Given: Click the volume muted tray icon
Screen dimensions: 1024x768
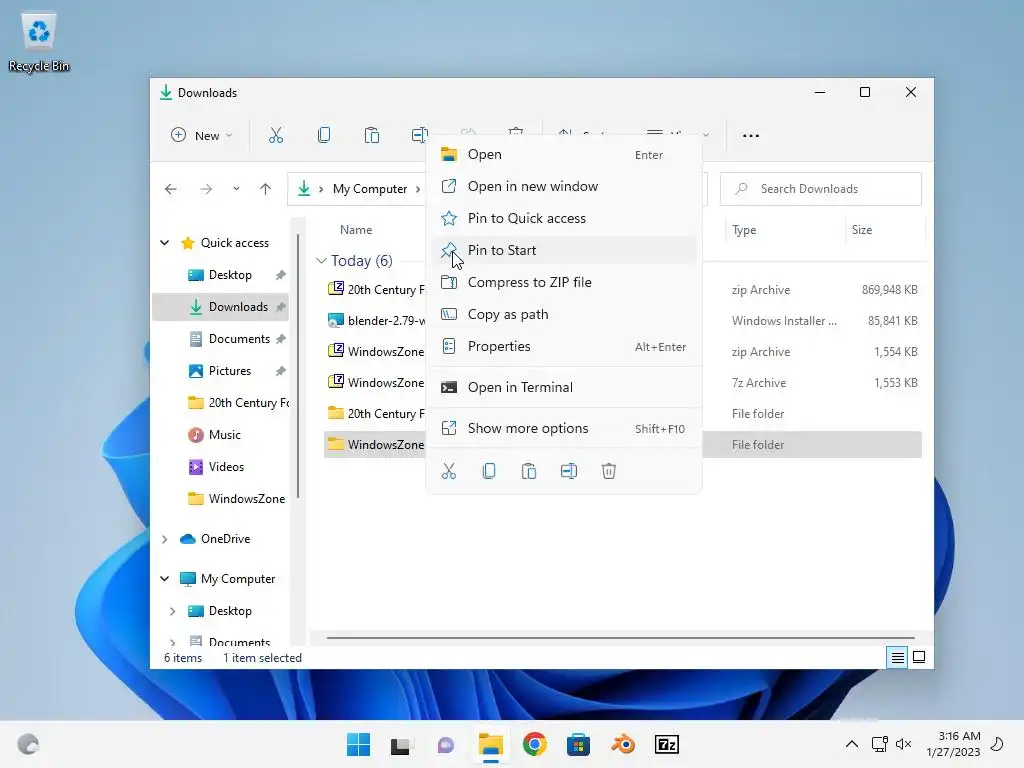Looking at the screenshot, I should [904, 744].
